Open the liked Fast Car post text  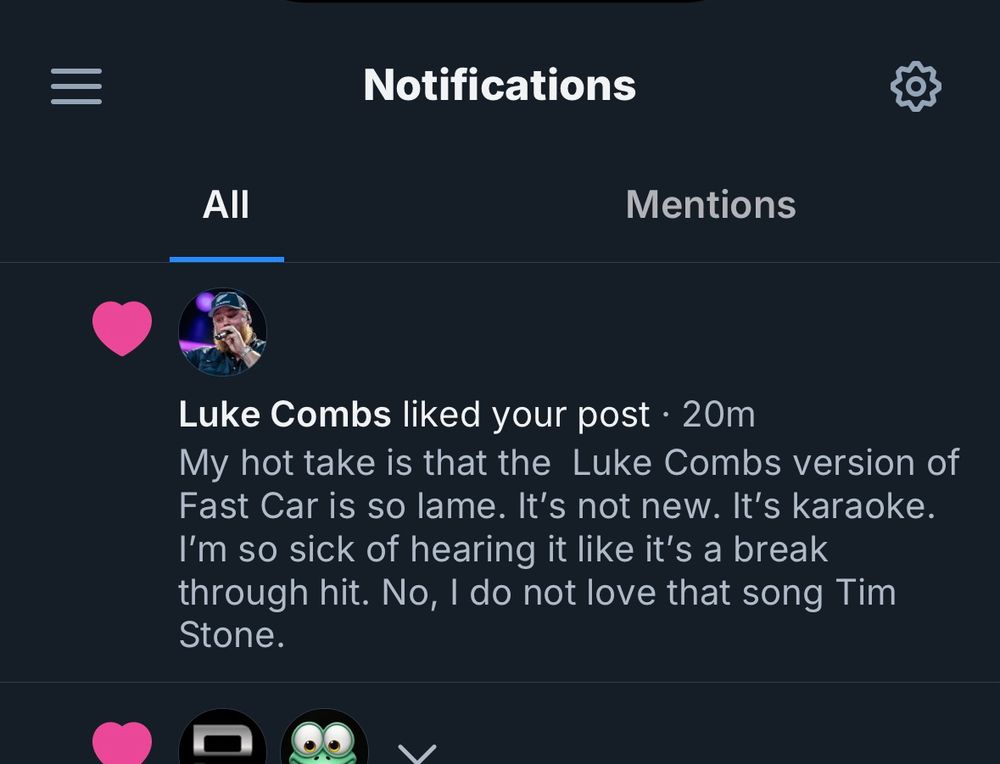click(569, 548)
